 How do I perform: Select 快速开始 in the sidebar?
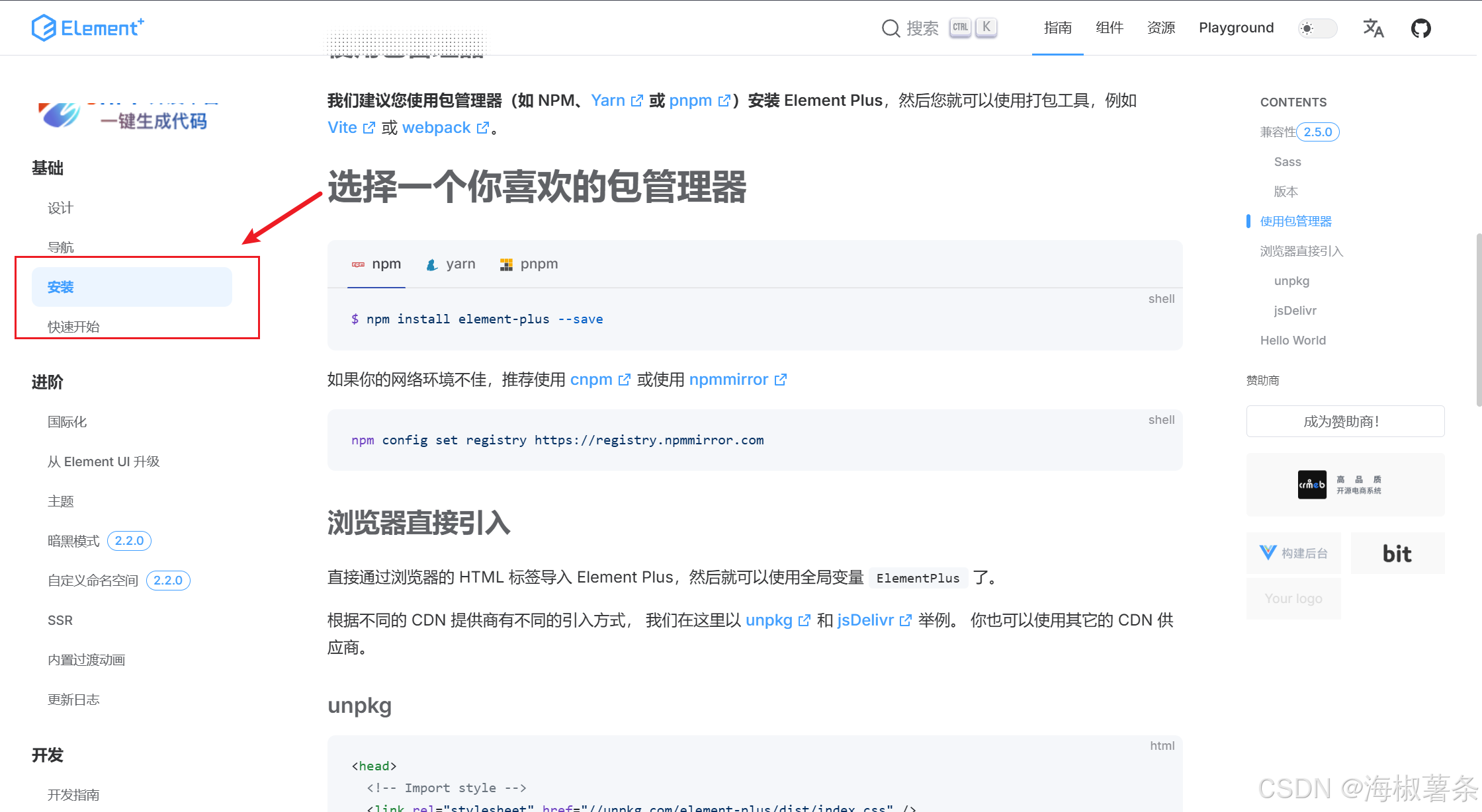pyautogui.click(x=73, y=326)
